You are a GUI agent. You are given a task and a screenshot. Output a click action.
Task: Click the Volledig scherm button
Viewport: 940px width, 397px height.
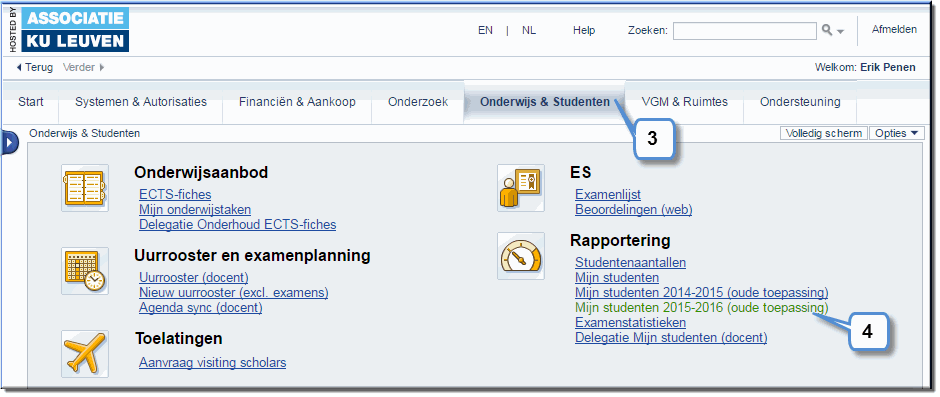click(x=824, y=133)
